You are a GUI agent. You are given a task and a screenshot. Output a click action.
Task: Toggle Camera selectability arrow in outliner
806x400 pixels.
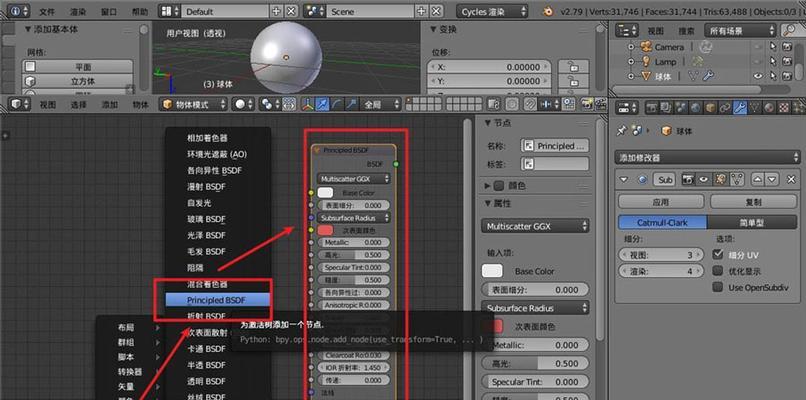(x=773, y=47)
